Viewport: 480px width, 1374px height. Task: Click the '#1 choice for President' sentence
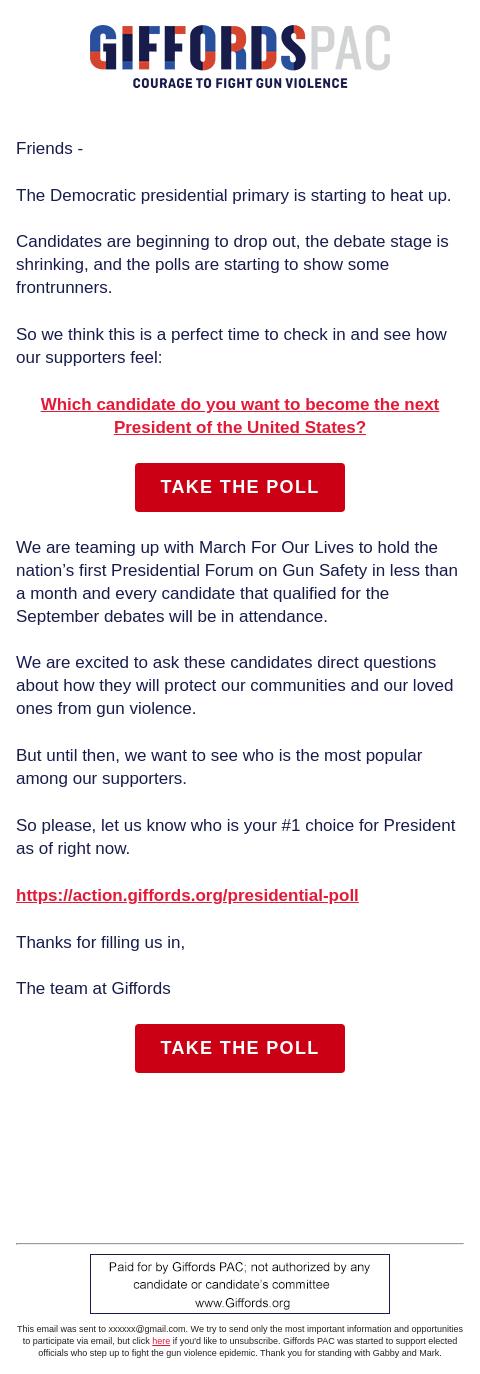pos(236,837)
